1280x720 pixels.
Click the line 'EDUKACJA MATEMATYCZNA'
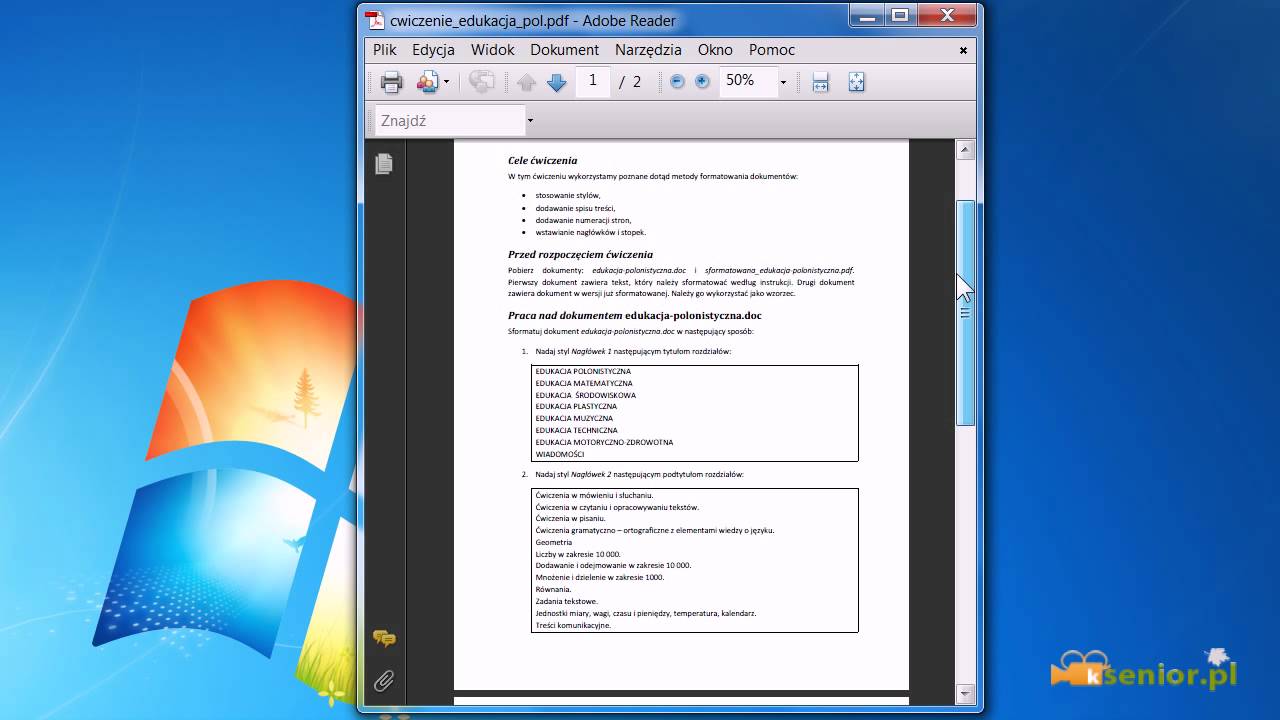[x=584, y=383]
